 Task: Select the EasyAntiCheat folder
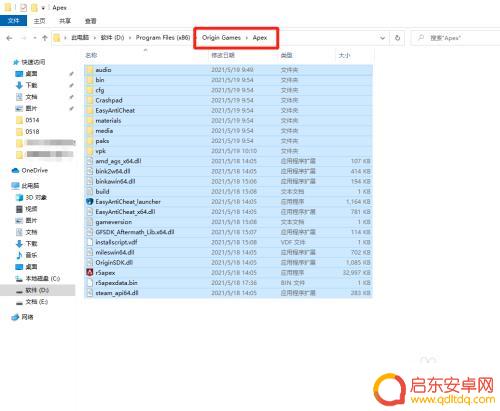click(x=228, y=110)
